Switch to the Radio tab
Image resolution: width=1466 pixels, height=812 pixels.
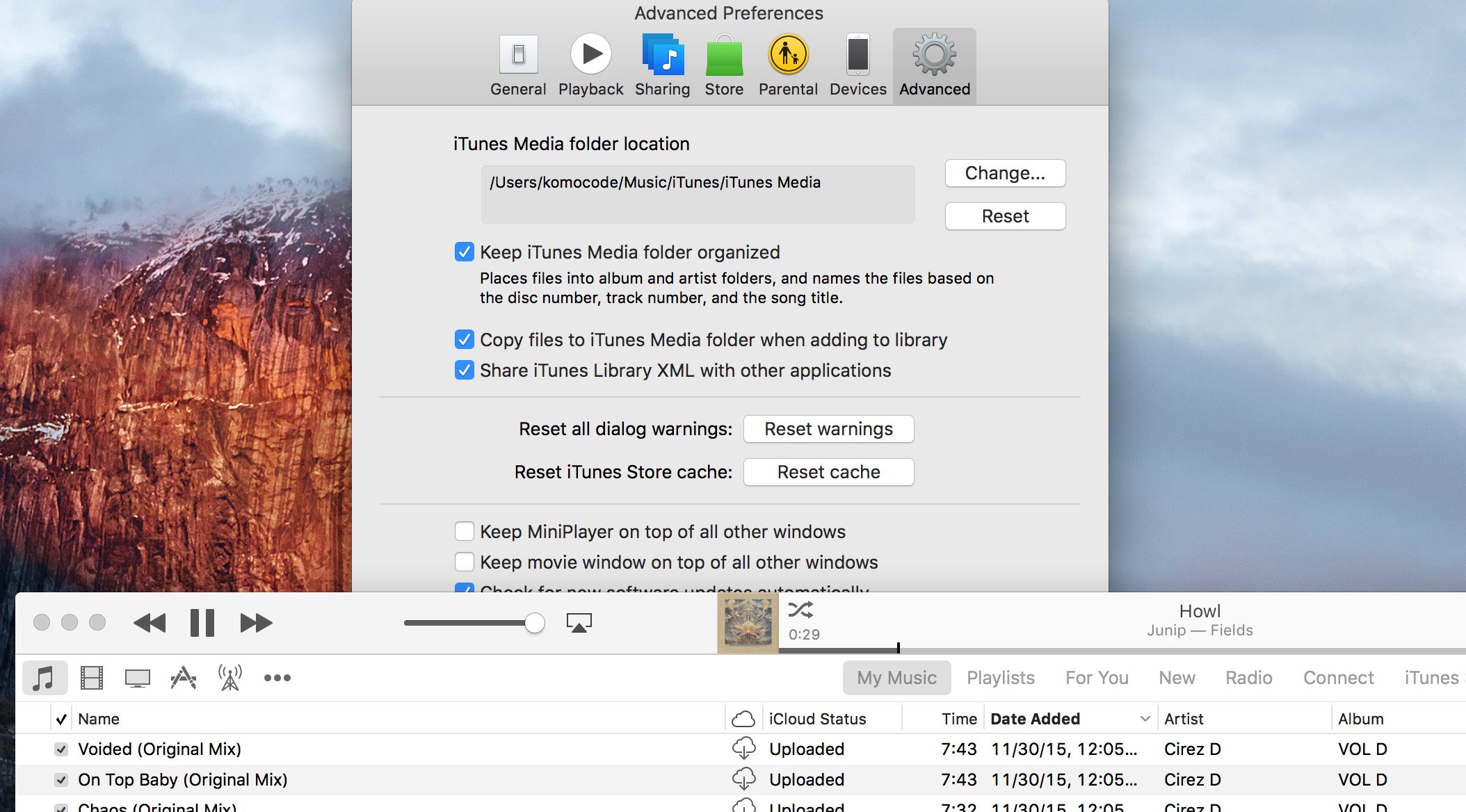(1249, 678)
